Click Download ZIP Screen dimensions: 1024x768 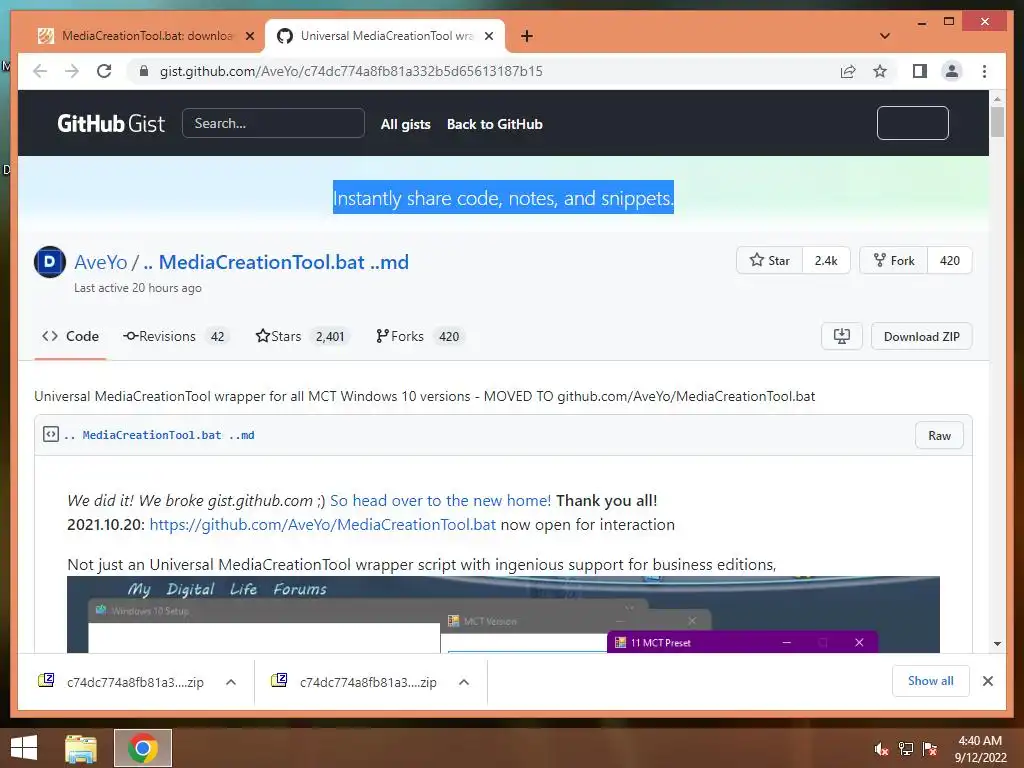tap(921, 336)
